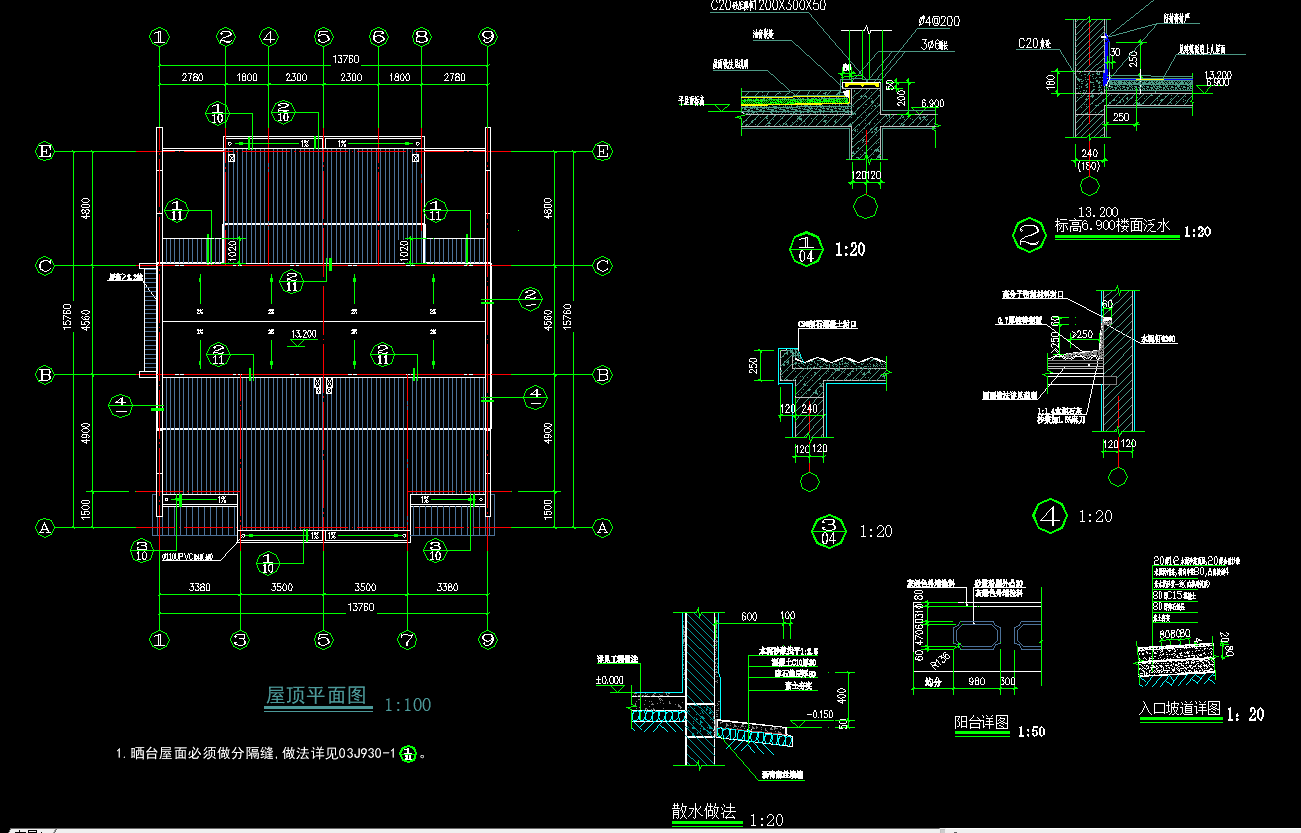Select the 1:100 scale text
The image size is (1301, 833).
tap(408, 705)
